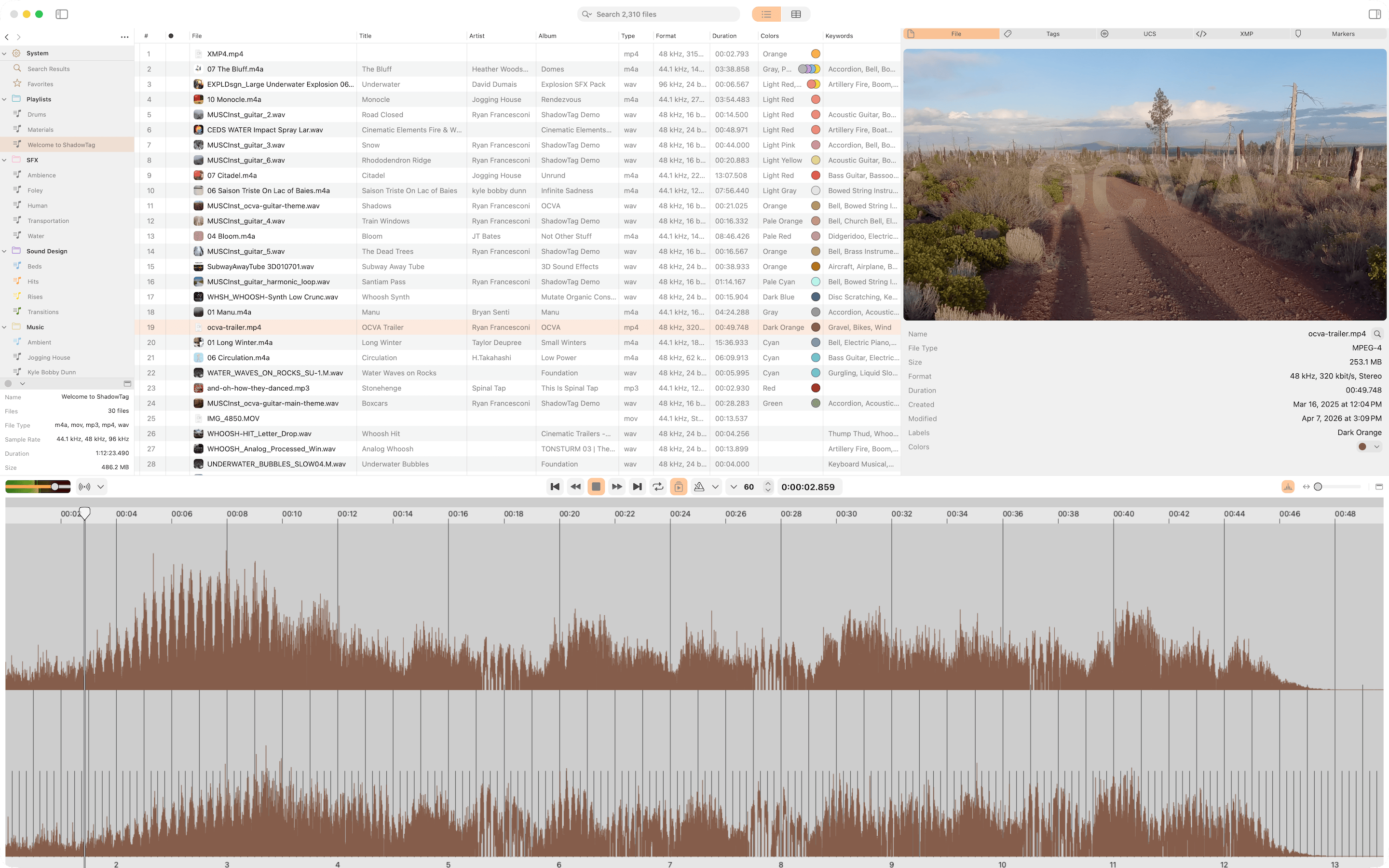Click the magnifier icon next to ocva-trailer.mp4 name
The image size is (1389, 868).
click(x=1378, y=334)
